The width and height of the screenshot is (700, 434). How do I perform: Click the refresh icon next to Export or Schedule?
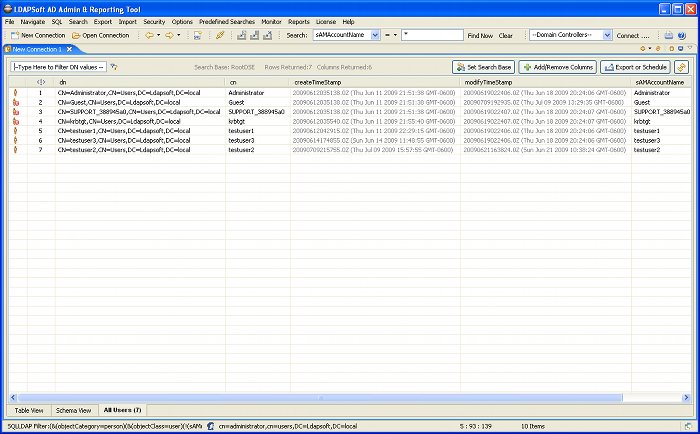682,67
